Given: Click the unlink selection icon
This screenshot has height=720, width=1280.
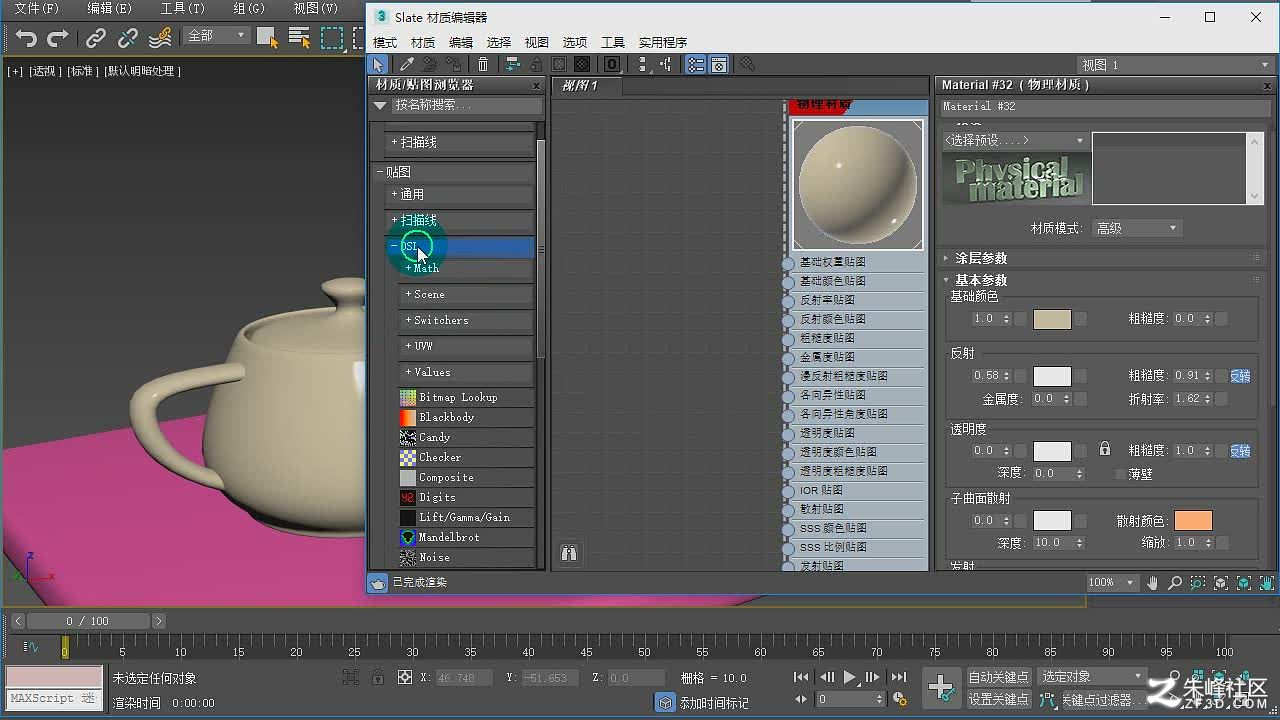Looking at the screenshot, I should tap(128, 38).
